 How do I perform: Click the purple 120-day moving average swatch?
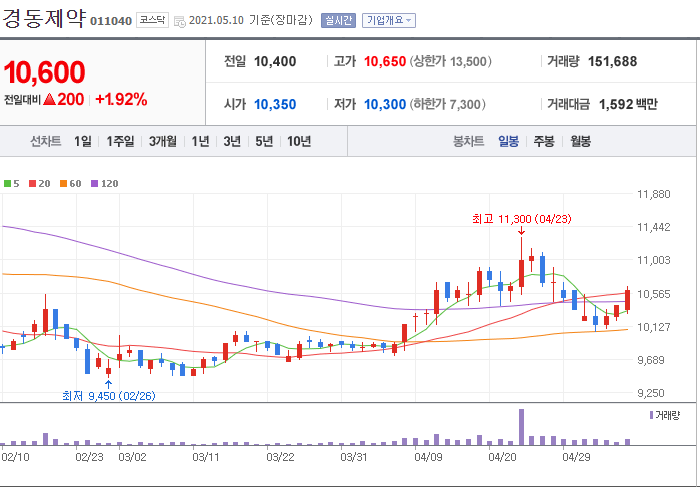coord(94,183)
